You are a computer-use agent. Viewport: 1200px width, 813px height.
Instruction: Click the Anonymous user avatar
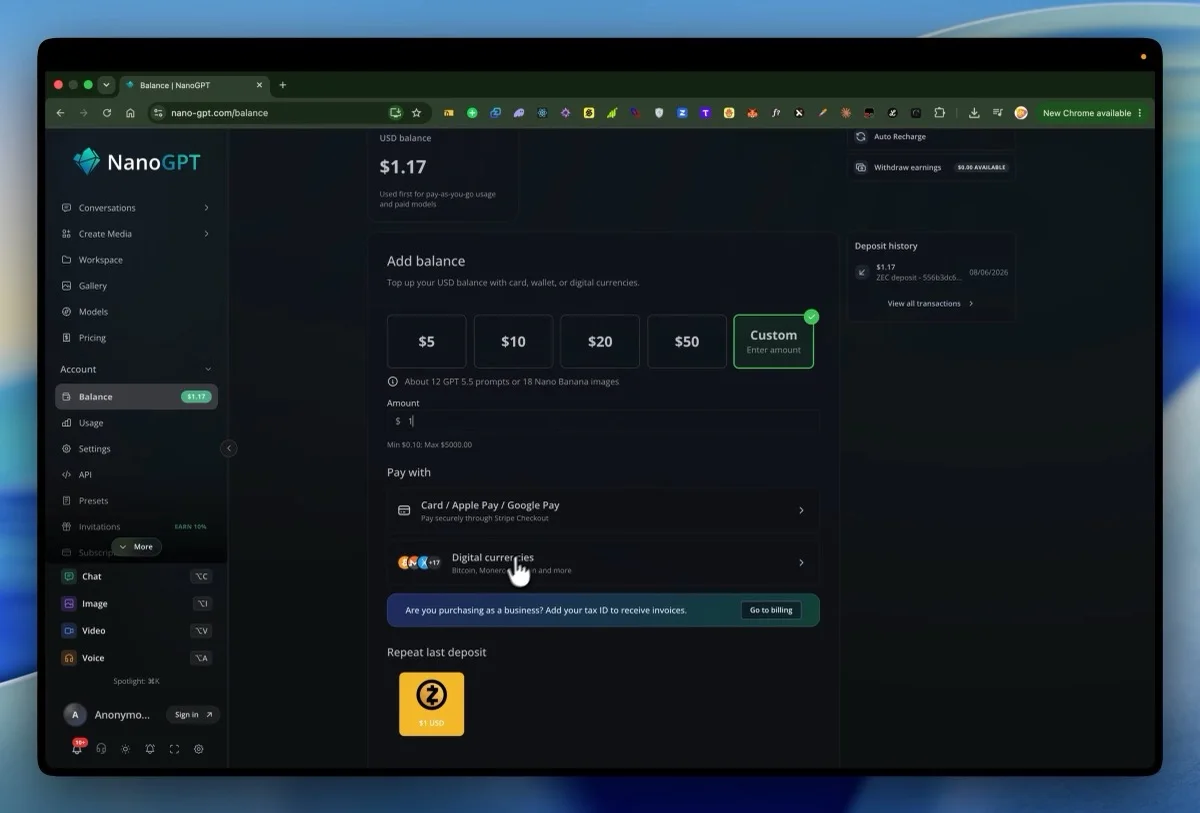coord(75,715)
